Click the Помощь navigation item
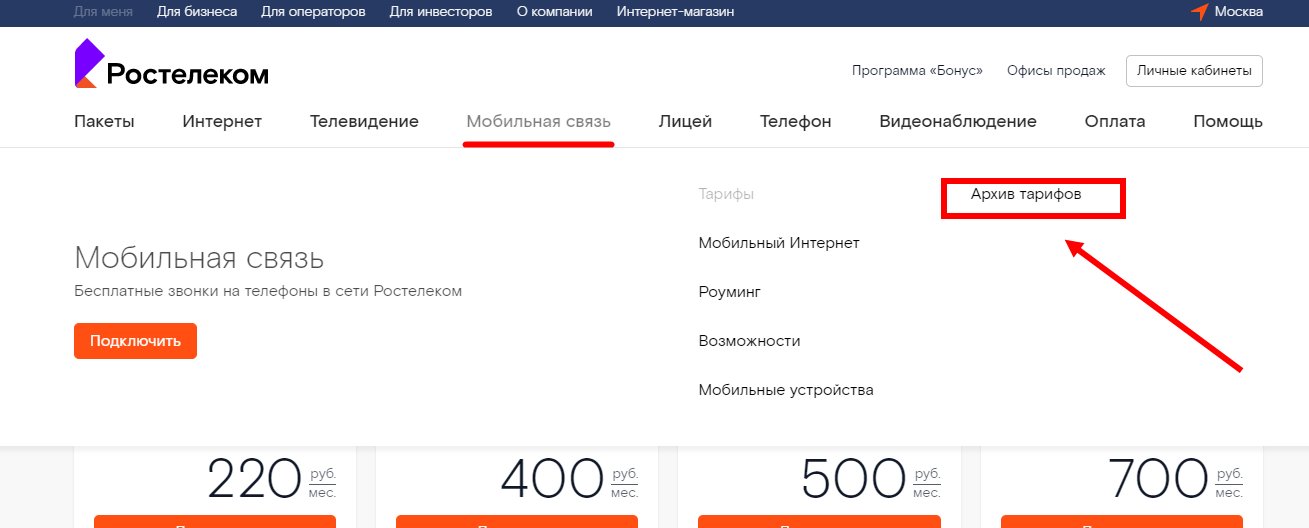 [1227, 122]
